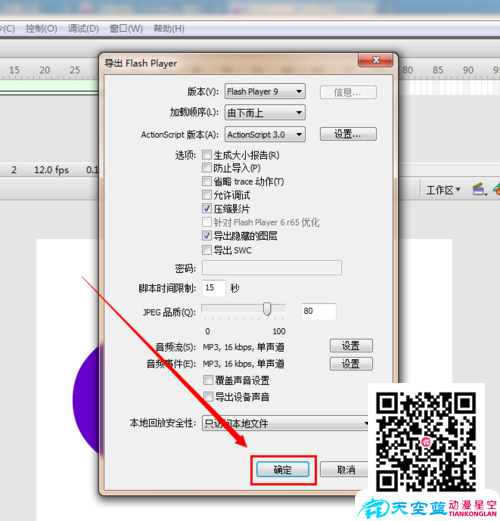Screen dimensions: 500x521
Task: Open the 帮助(H) menu
Action: pyautogui.click(x=169, y=29)
